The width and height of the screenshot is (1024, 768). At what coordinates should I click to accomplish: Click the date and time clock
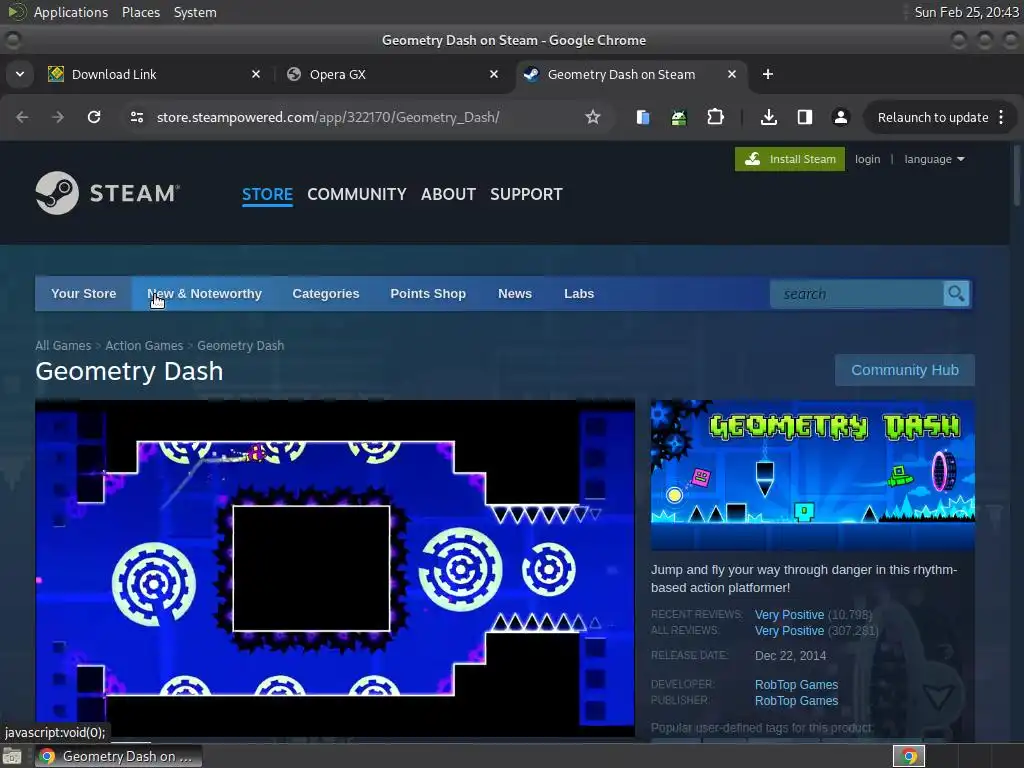[966, 12]
